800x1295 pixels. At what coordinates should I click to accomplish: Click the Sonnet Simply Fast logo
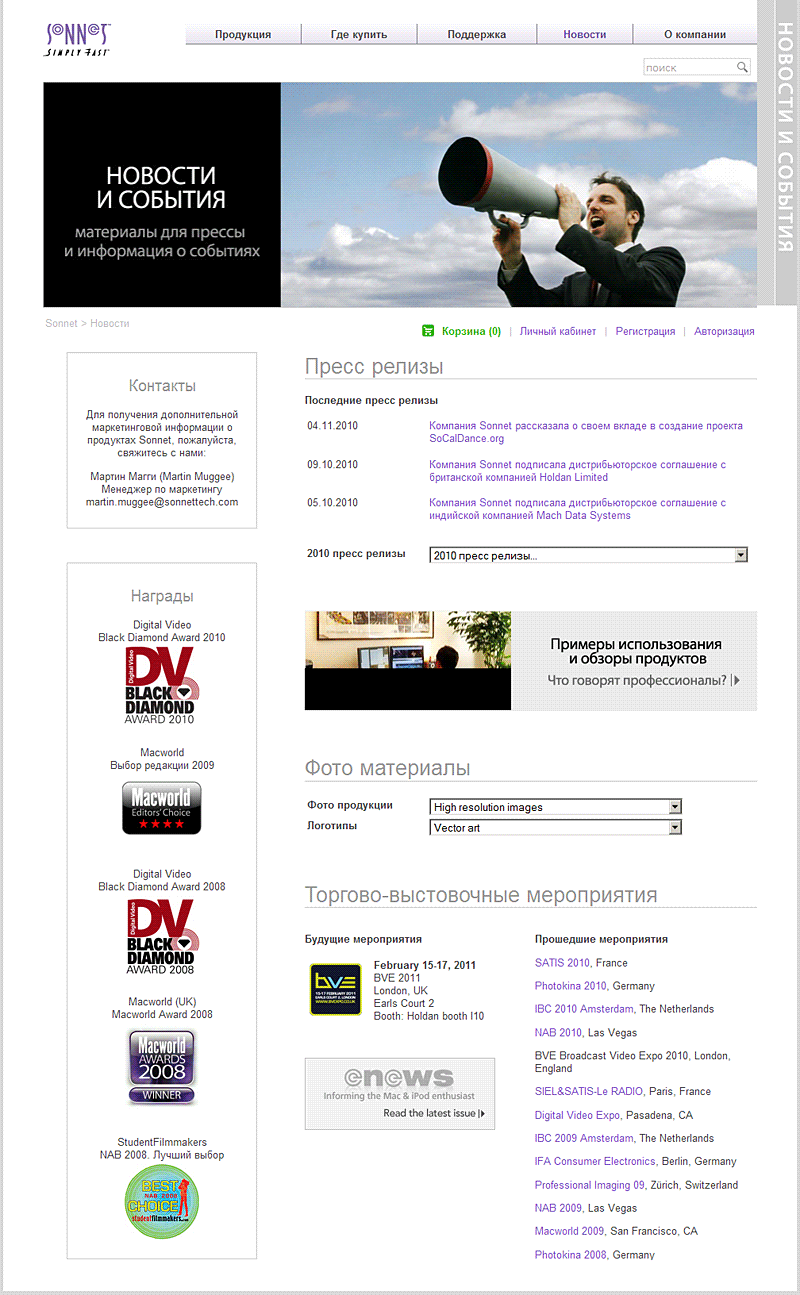(77, 39)
